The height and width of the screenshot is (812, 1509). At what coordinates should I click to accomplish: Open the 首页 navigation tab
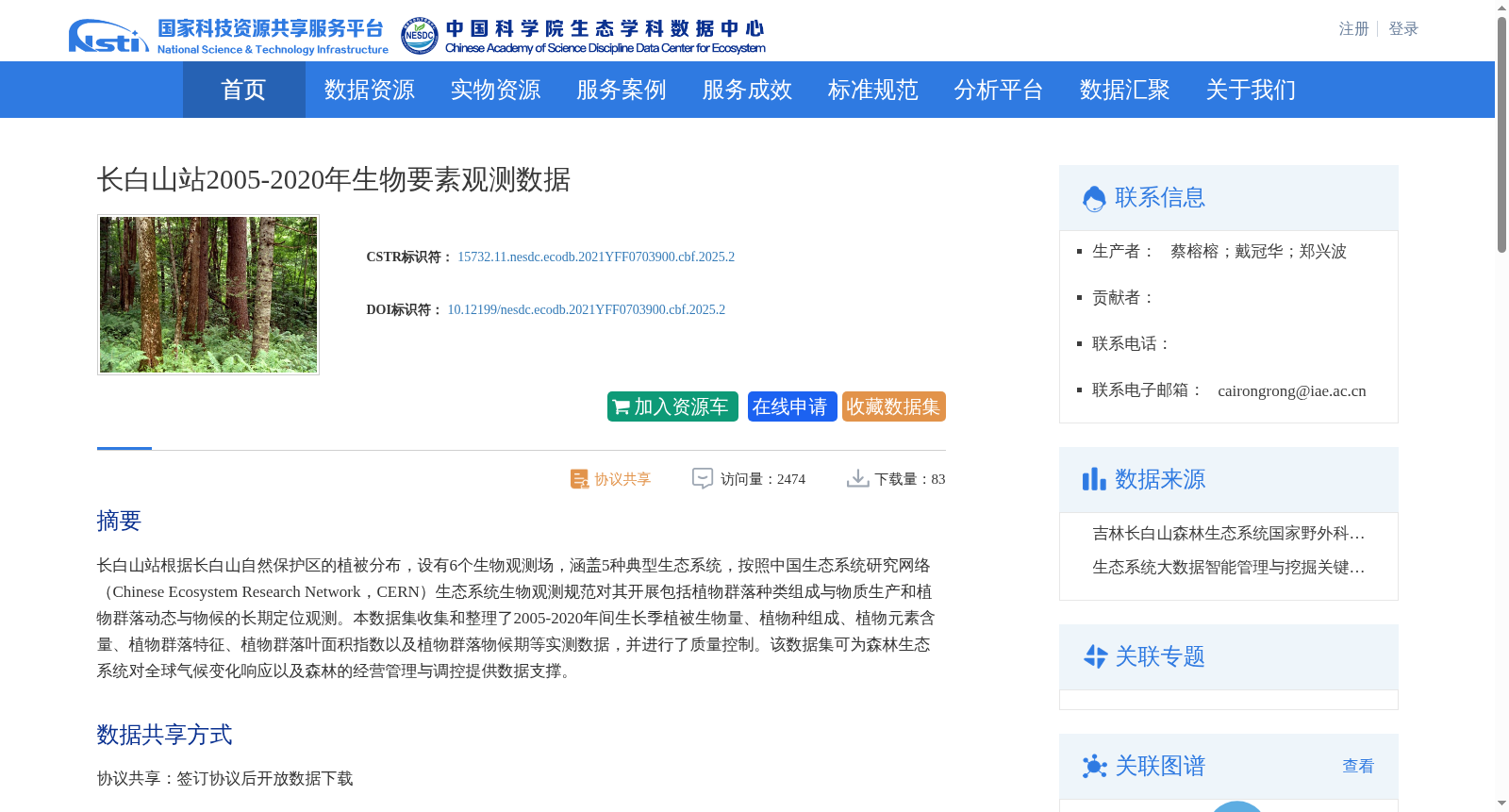[x=243, y=90]
